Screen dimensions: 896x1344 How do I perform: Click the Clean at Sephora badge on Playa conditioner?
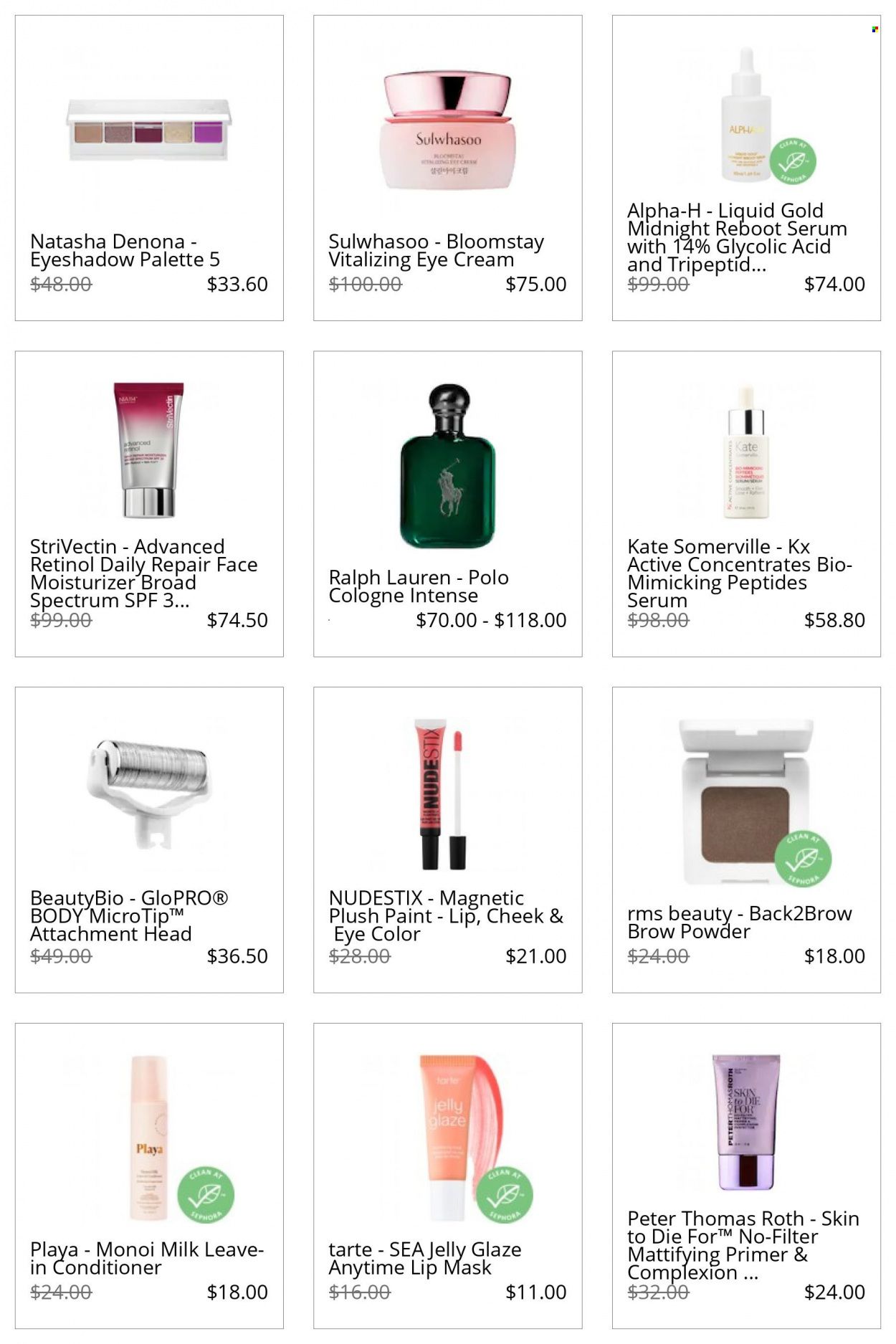click(206, 1195)
